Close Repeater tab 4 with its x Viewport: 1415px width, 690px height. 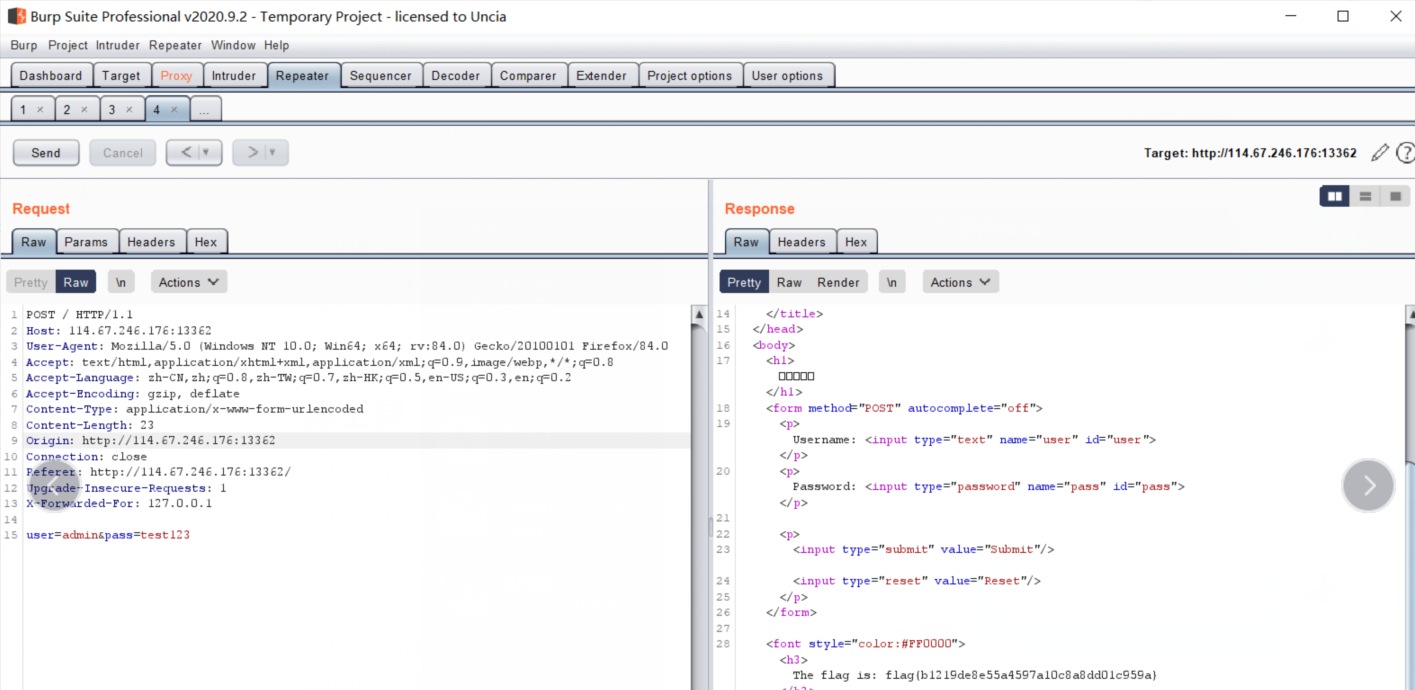pyautogui.click(x=174, y=110)
